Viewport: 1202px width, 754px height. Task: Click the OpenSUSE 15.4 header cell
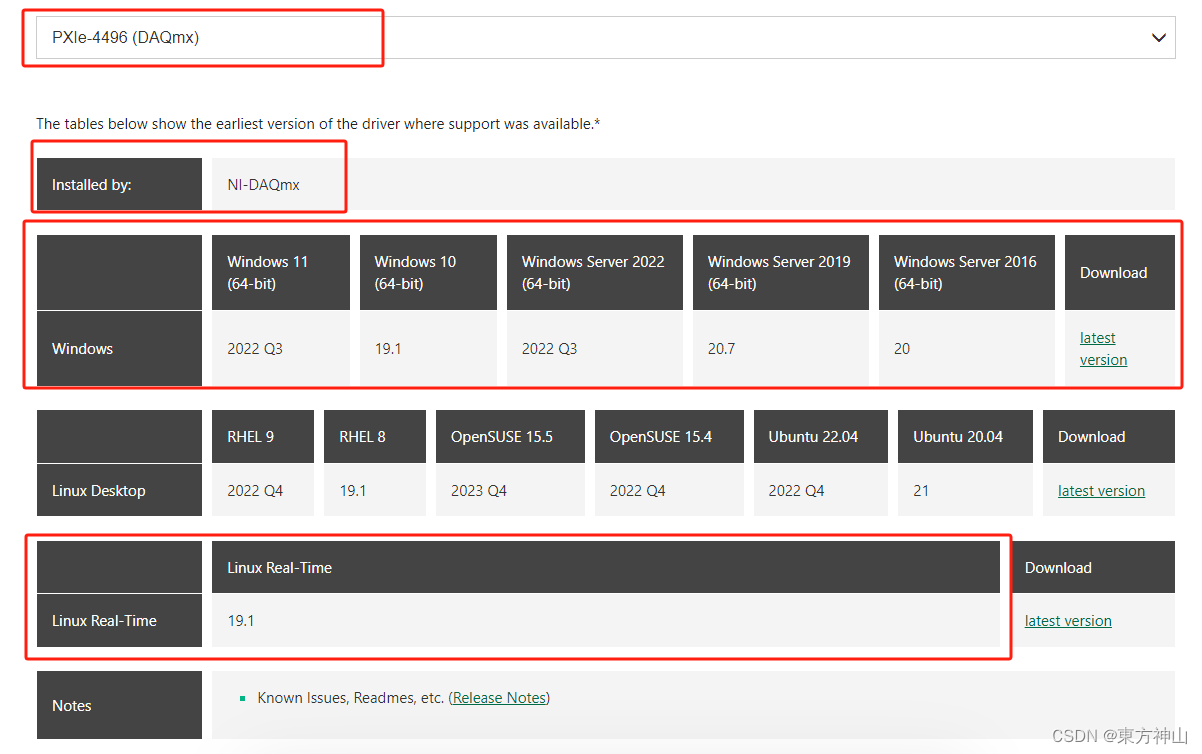tap(669, 437)
